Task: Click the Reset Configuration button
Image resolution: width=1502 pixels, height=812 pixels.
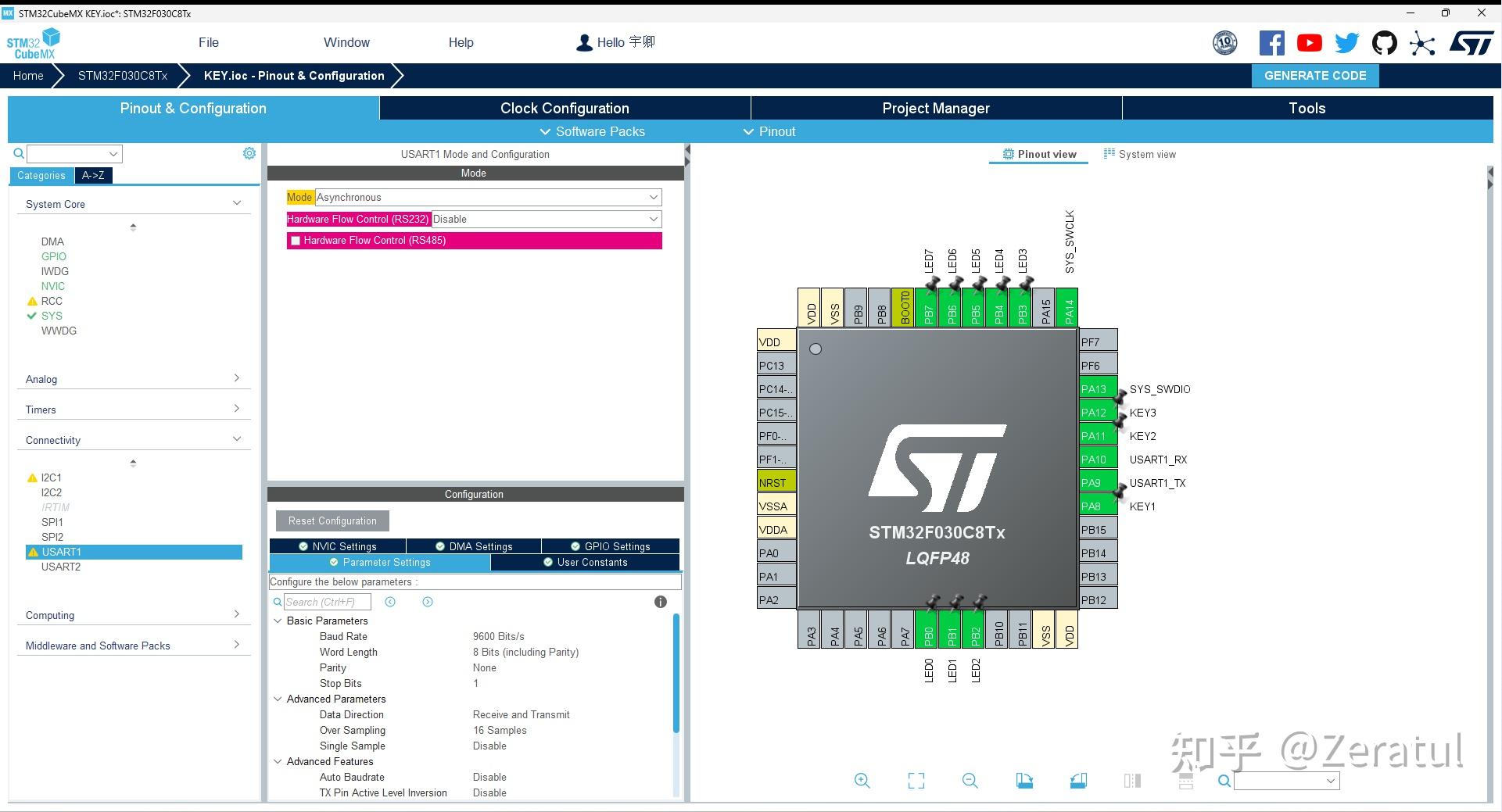Action: pos(332,520)
